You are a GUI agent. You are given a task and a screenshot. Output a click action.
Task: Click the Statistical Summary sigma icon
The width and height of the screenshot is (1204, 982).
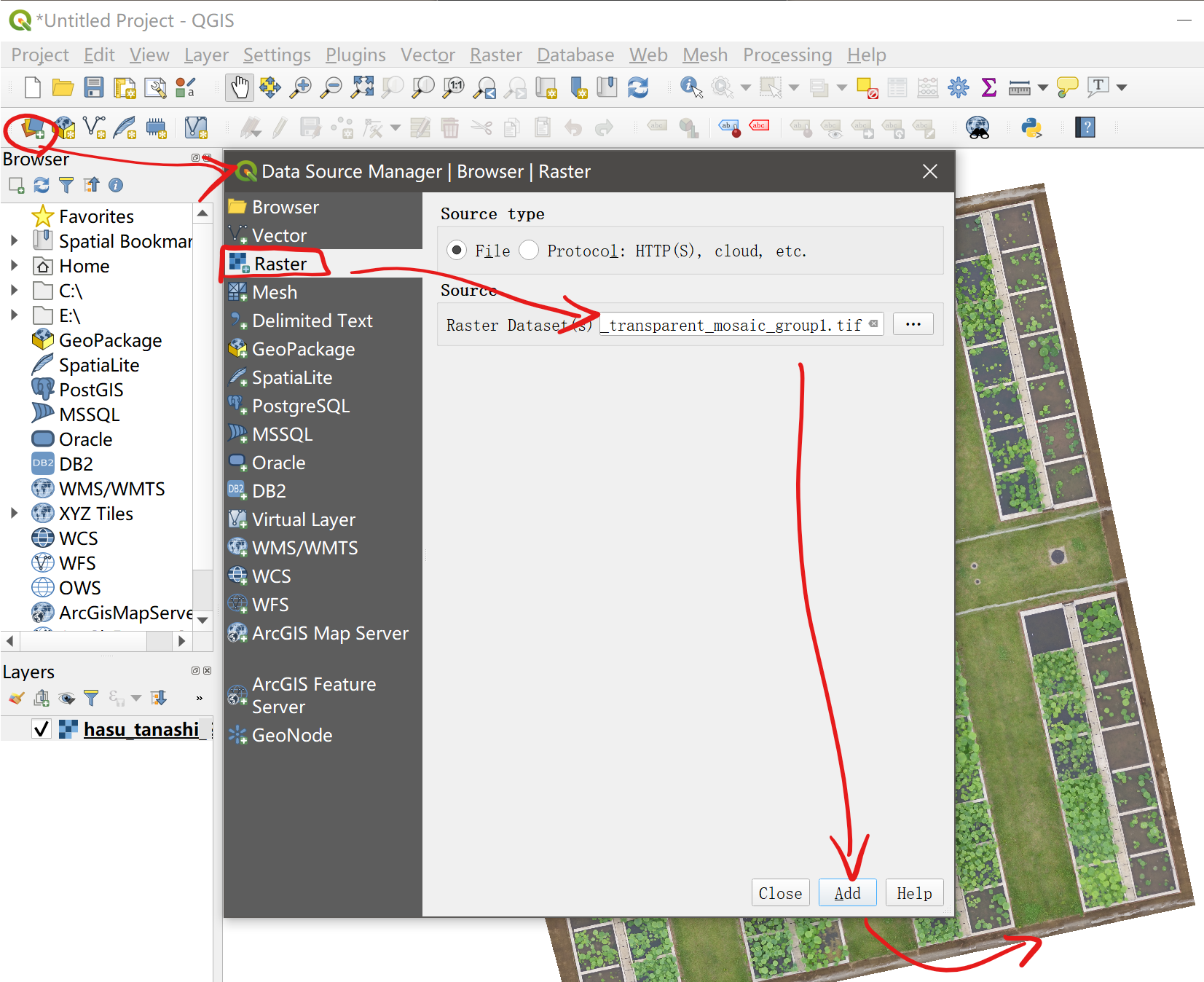[988, 87]
